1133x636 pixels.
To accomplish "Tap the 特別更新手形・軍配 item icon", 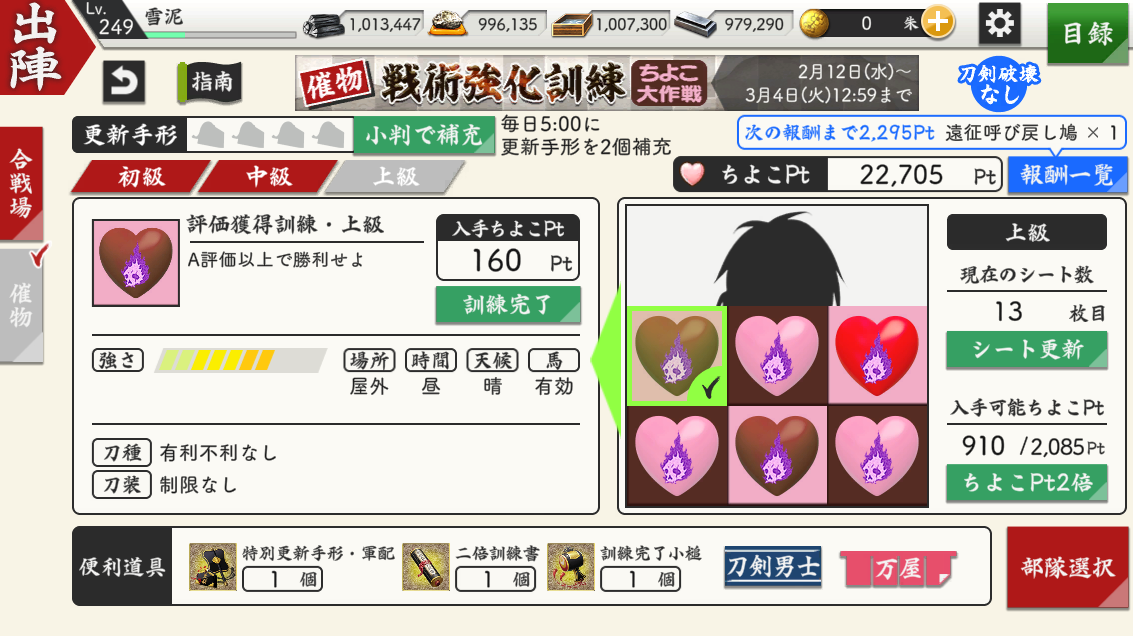I will (212, 567).
